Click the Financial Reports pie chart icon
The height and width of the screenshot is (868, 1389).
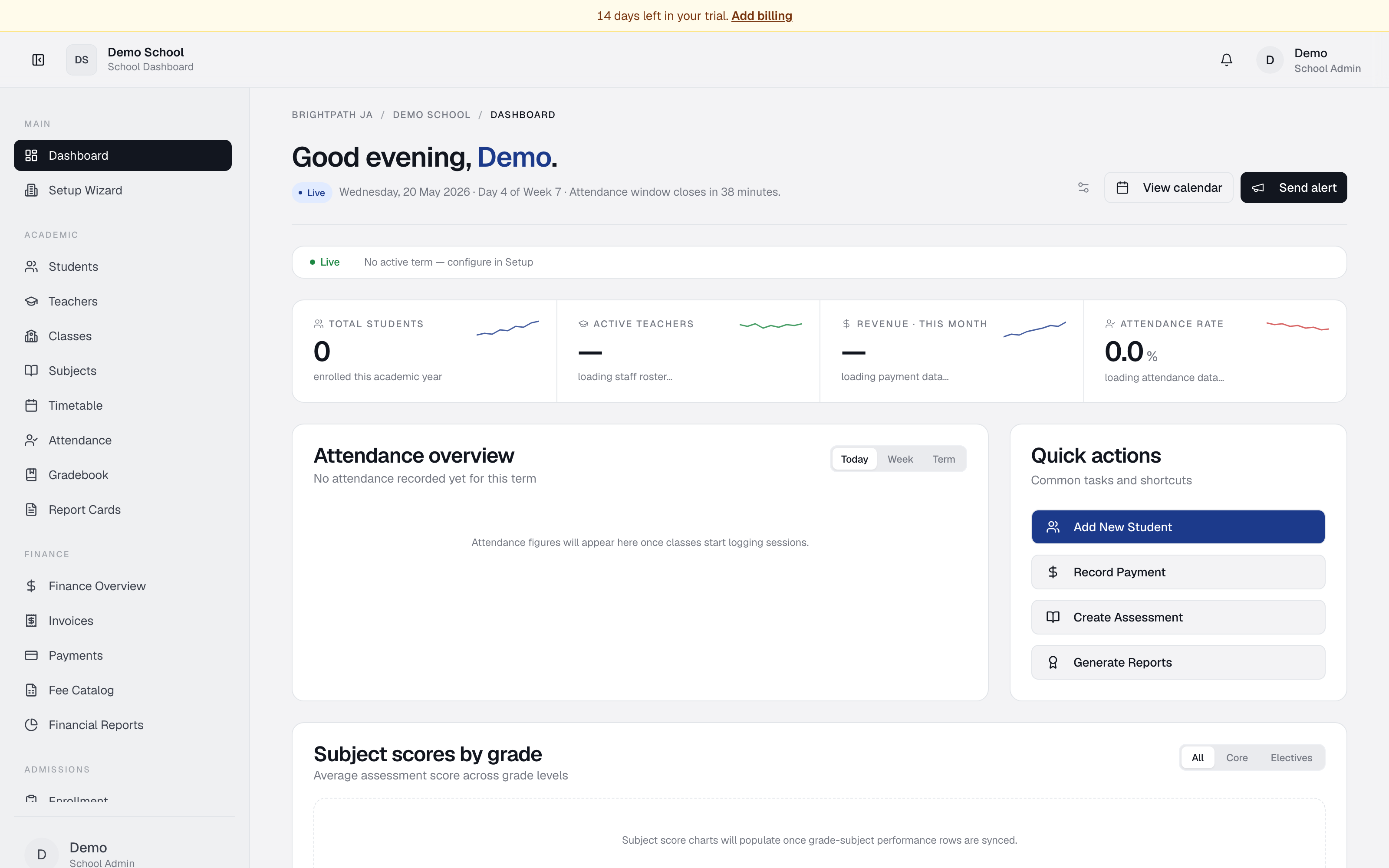pyautogui.click(x=31, y=725)
